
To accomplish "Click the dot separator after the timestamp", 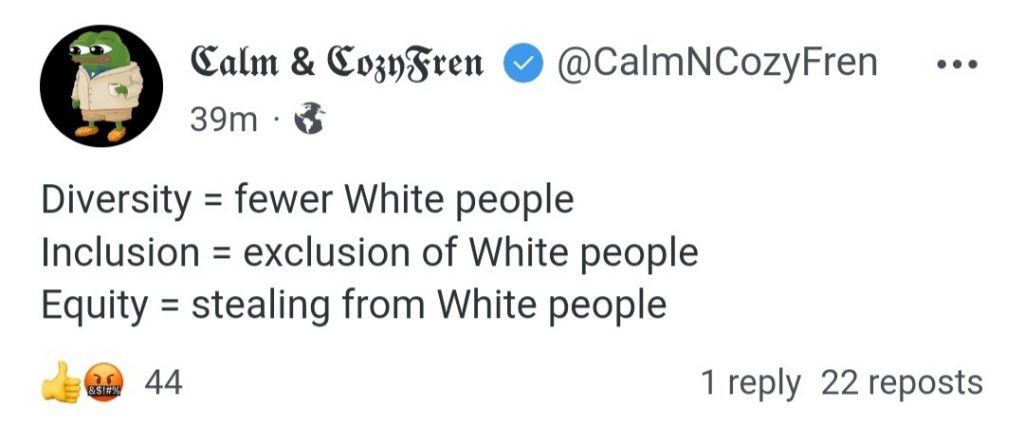I will 273,122.
